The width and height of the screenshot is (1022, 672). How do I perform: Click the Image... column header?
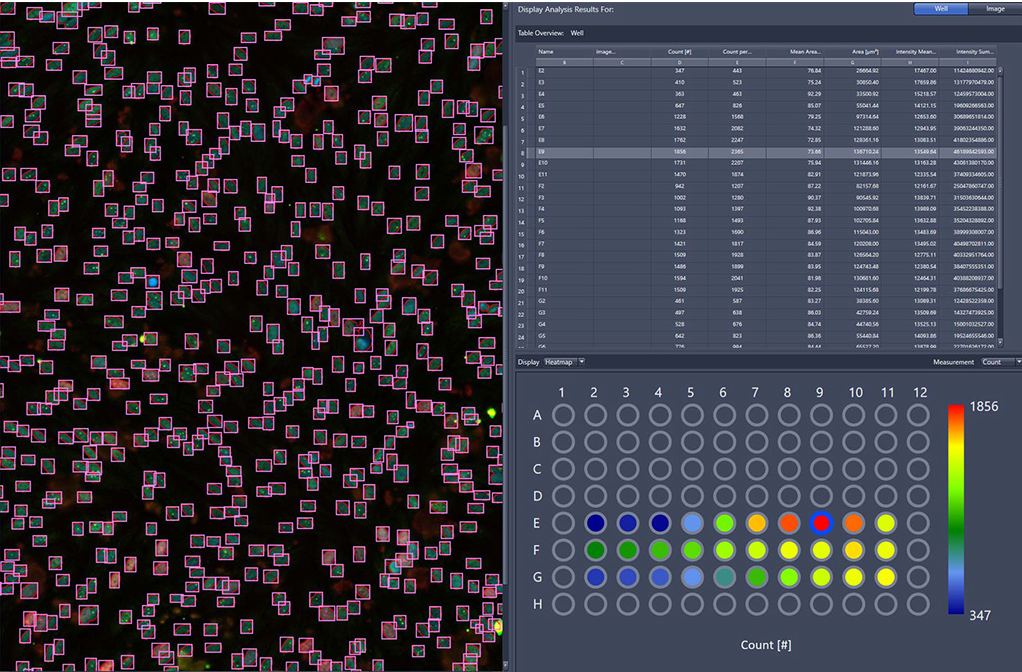point(622,51)
